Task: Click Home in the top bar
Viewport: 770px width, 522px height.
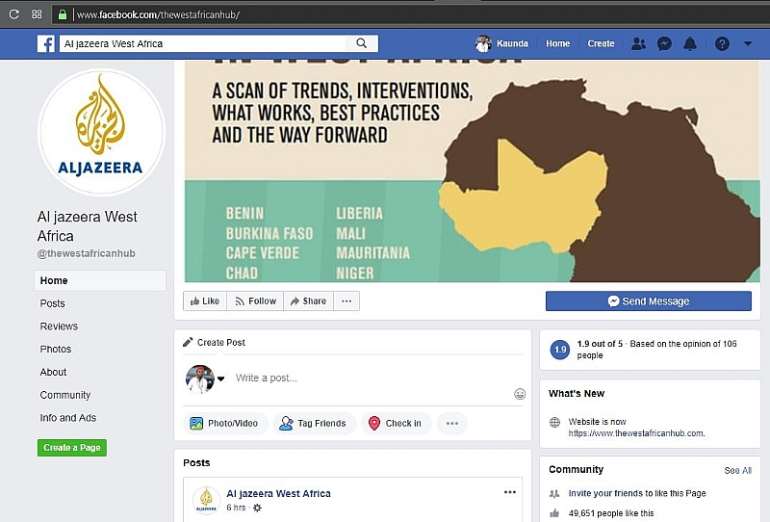Action: tap(558, 44)
